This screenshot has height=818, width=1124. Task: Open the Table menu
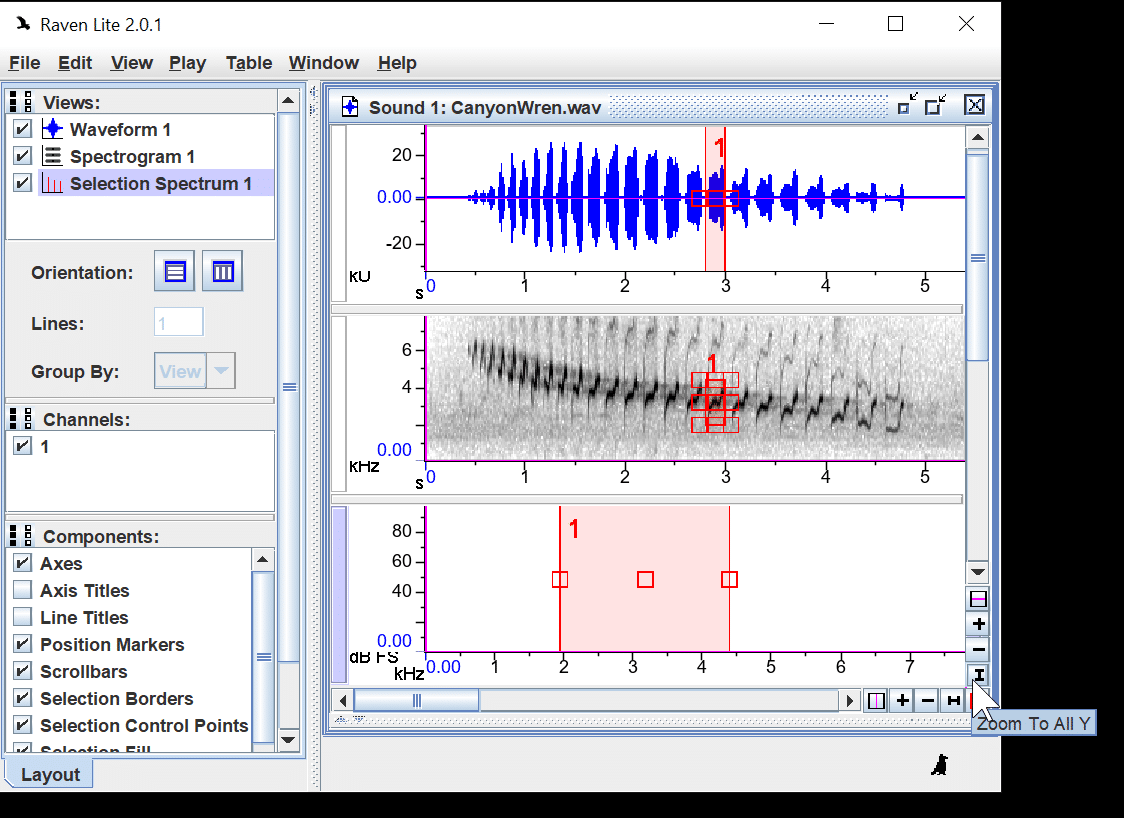pos(249,63)
